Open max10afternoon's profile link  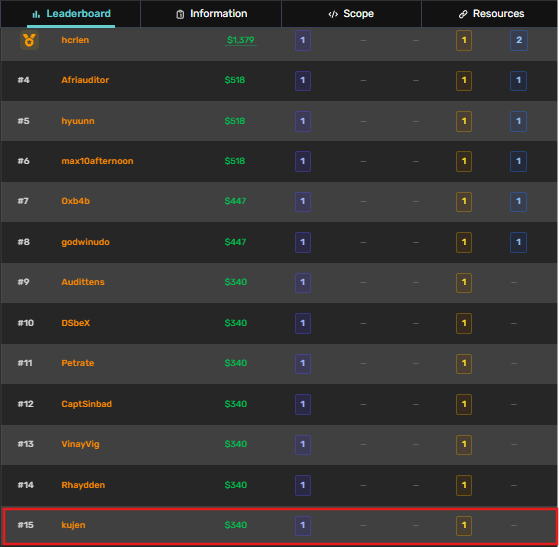coord(97,161)
